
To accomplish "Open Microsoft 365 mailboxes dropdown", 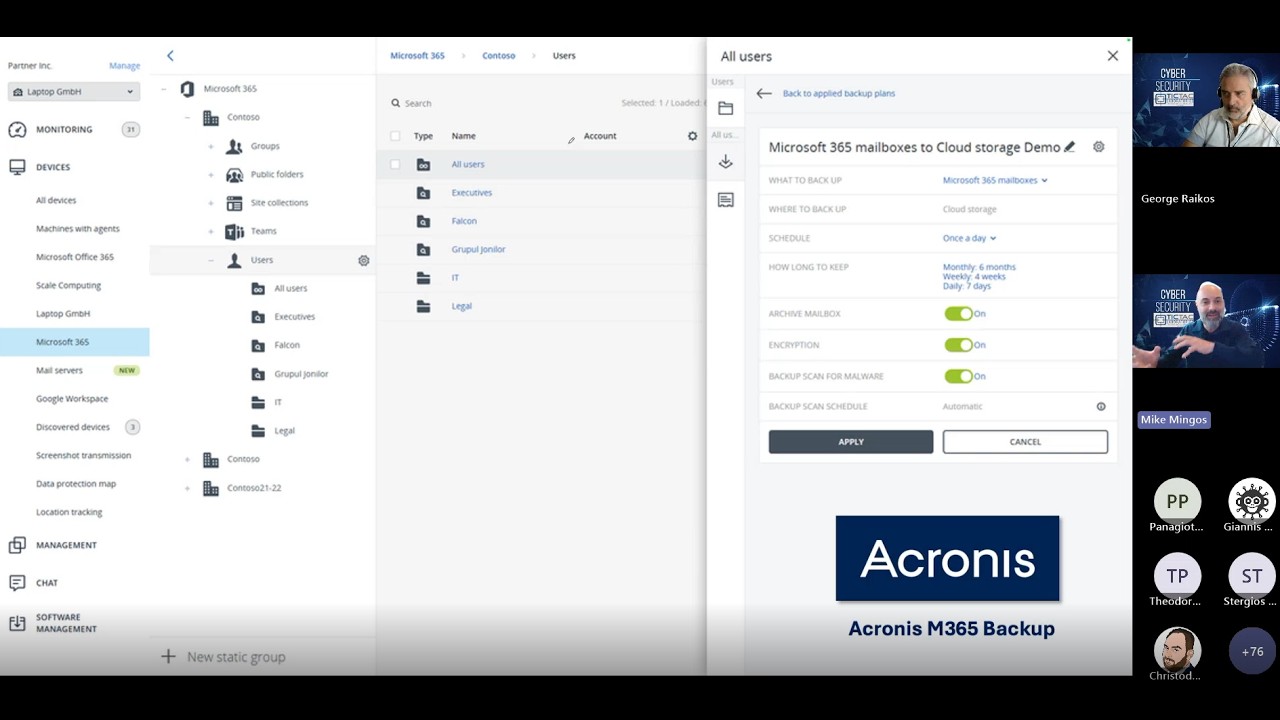I will point(995,181).
